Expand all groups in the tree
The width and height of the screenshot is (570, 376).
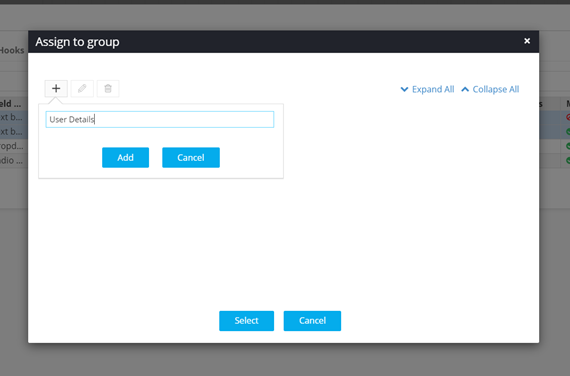click(428, 89)
